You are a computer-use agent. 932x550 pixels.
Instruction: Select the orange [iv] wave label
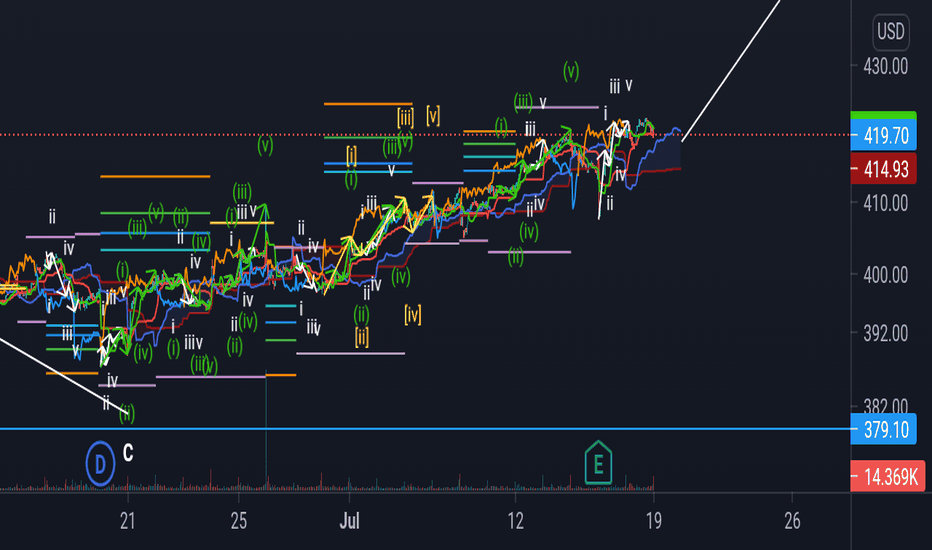coord(413,314)
